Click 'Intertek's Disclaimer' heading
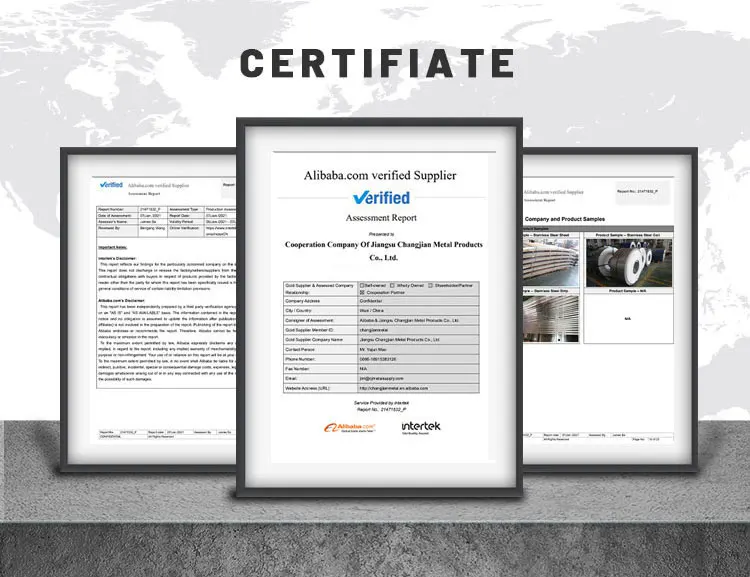Screen dimensions: 750x577 (117, 258)
